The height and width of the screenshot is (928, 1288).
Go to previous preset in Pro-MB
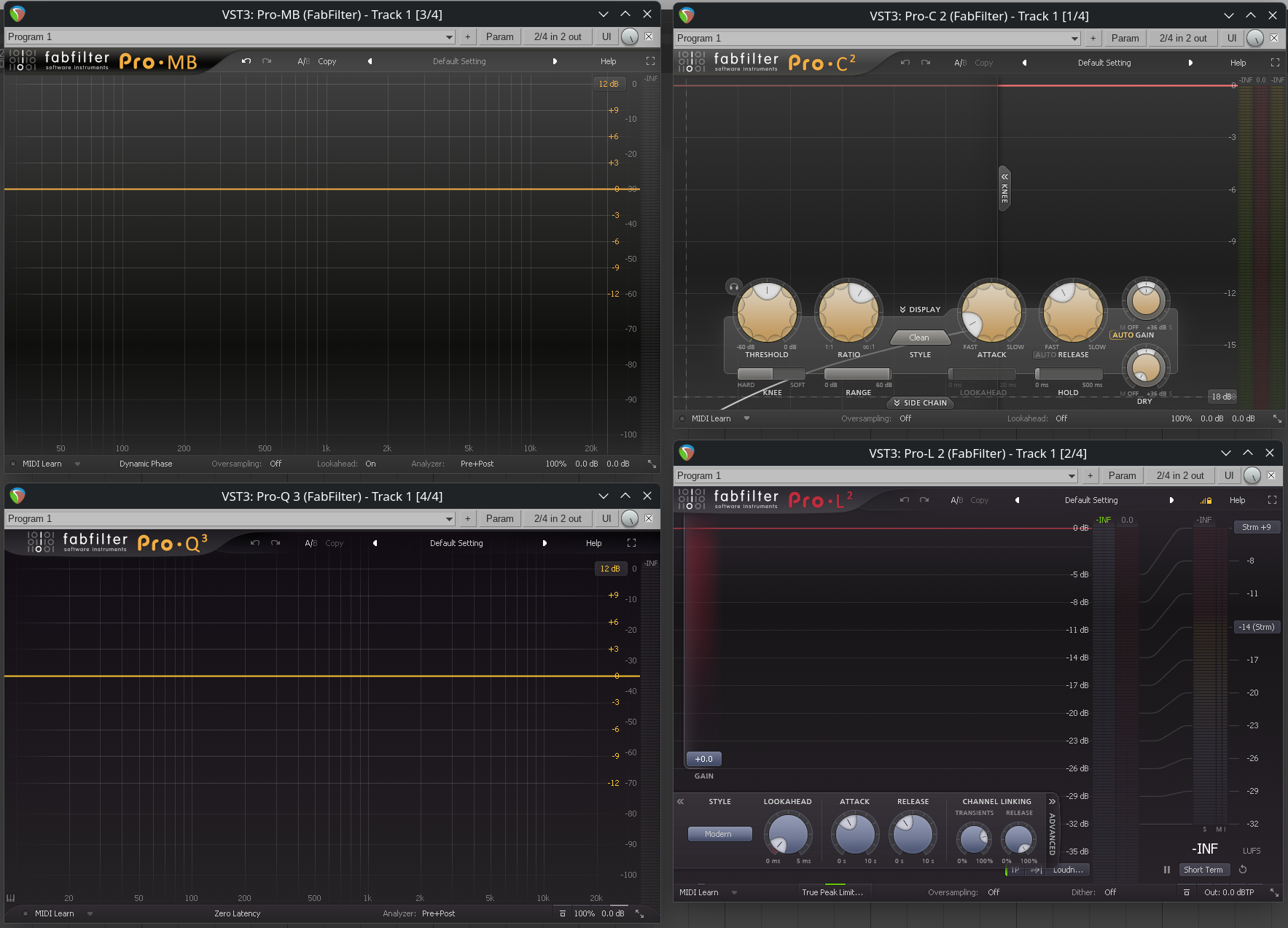370,61
